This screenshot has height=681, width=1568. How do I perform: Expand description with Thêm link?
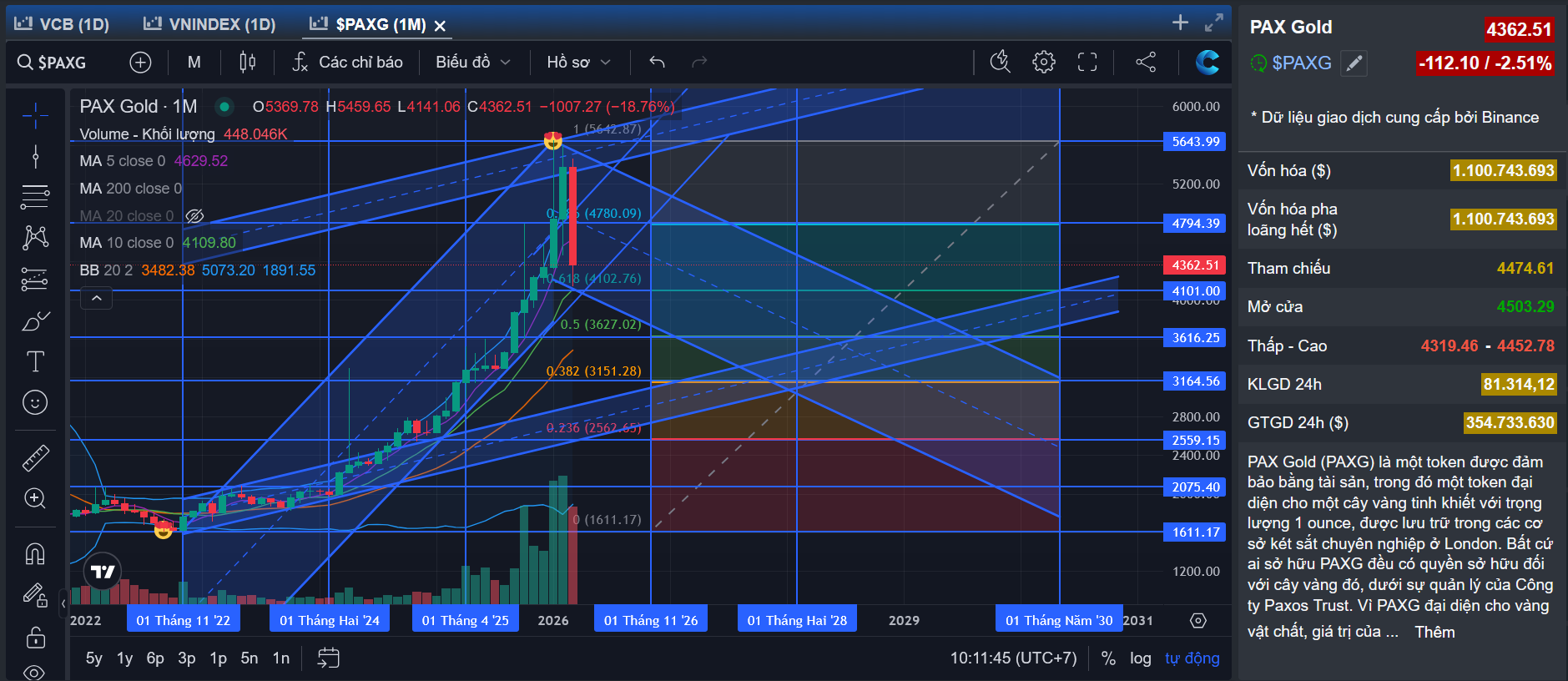(1434, 632)
